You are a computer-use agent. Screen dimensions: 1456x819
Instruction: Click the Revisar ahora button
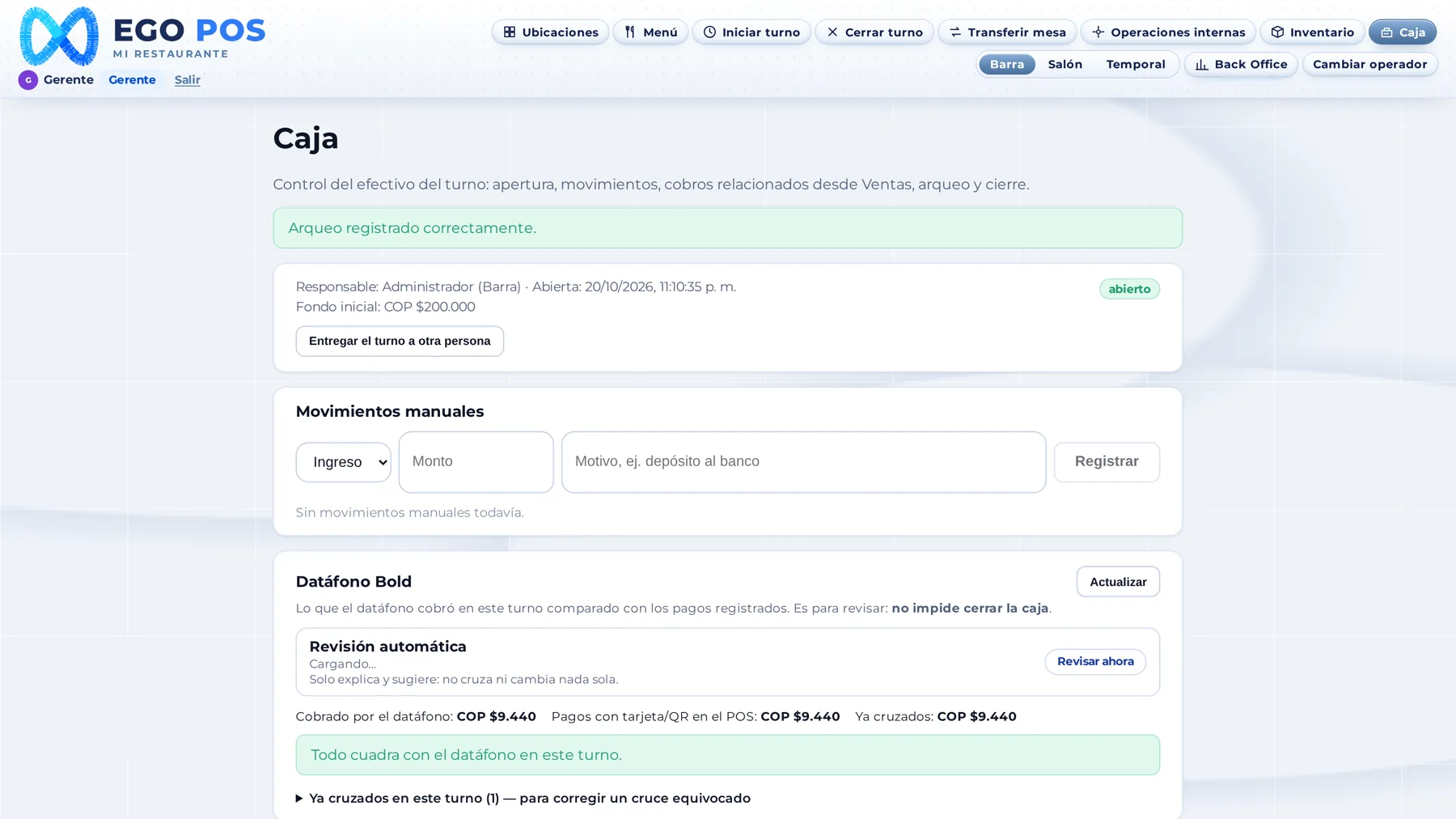point(1095,661)
